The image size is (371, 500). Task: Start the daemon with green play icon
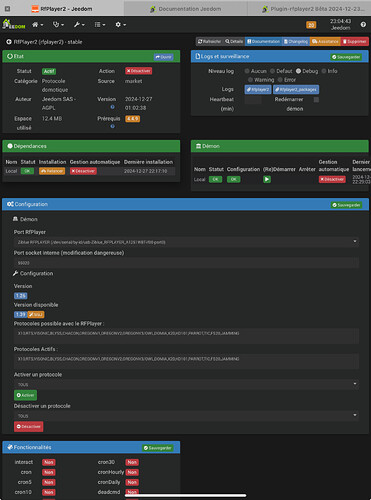267,179
